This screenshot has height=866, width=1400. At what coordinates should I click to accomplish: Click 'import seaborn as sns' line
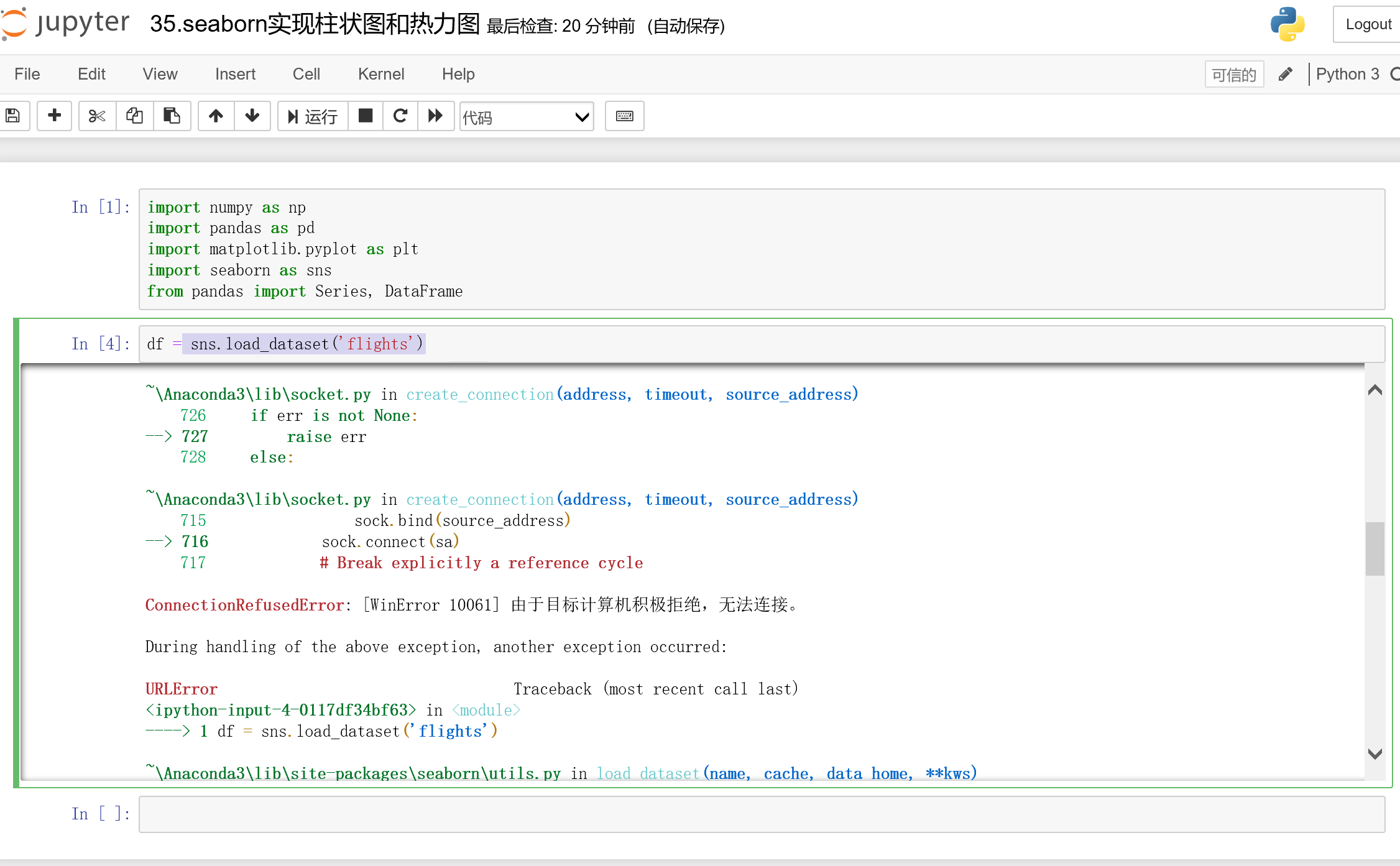(239, 270)
